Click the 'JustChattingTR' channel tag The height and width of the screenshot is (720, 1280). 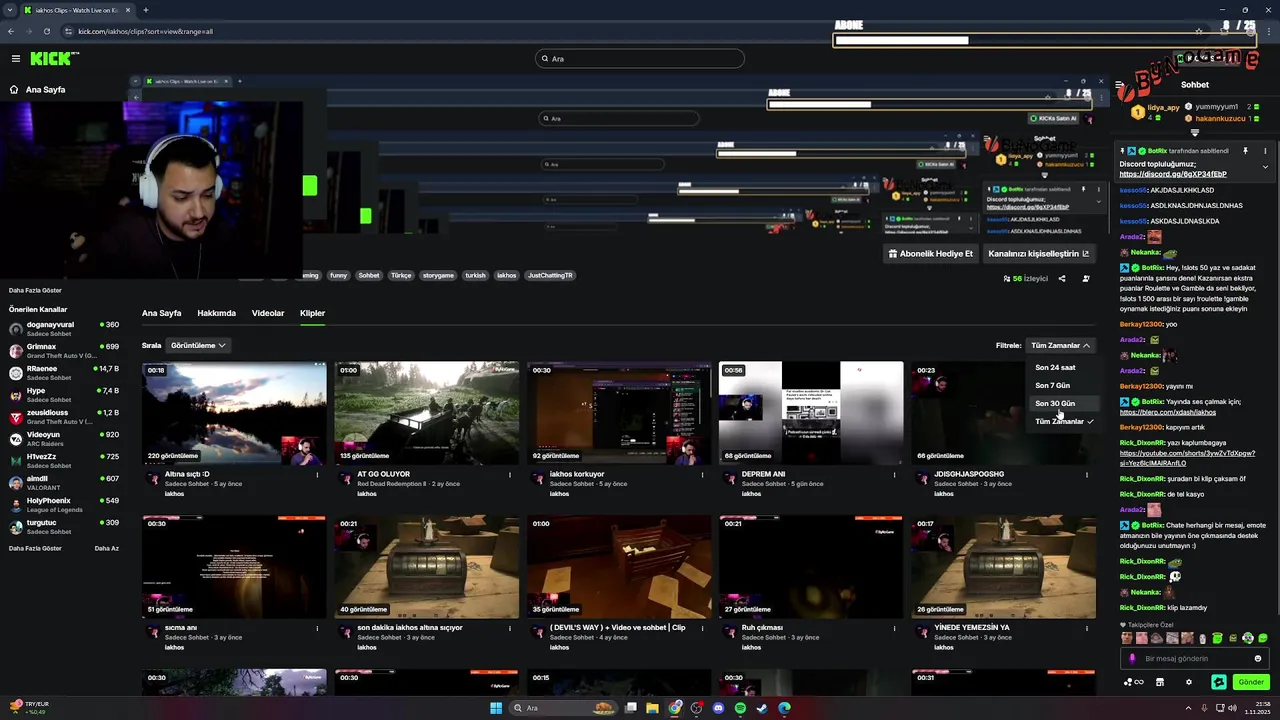click(550, 275)
